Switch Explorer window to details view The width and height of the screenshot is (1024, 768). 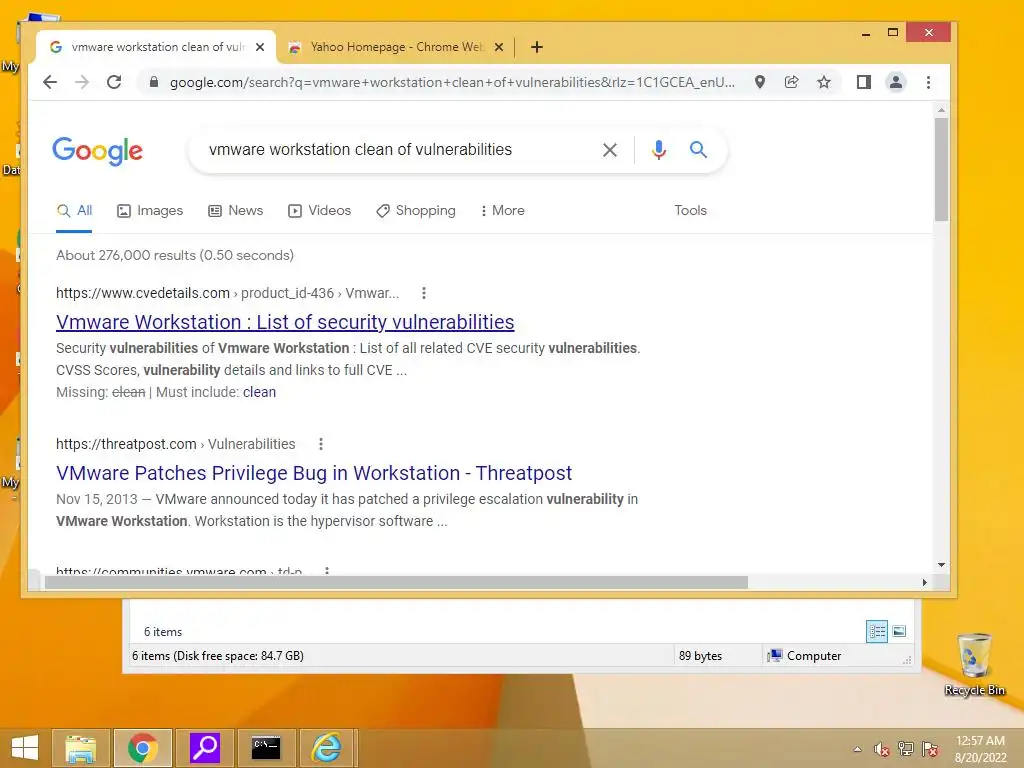coord(876,632)
